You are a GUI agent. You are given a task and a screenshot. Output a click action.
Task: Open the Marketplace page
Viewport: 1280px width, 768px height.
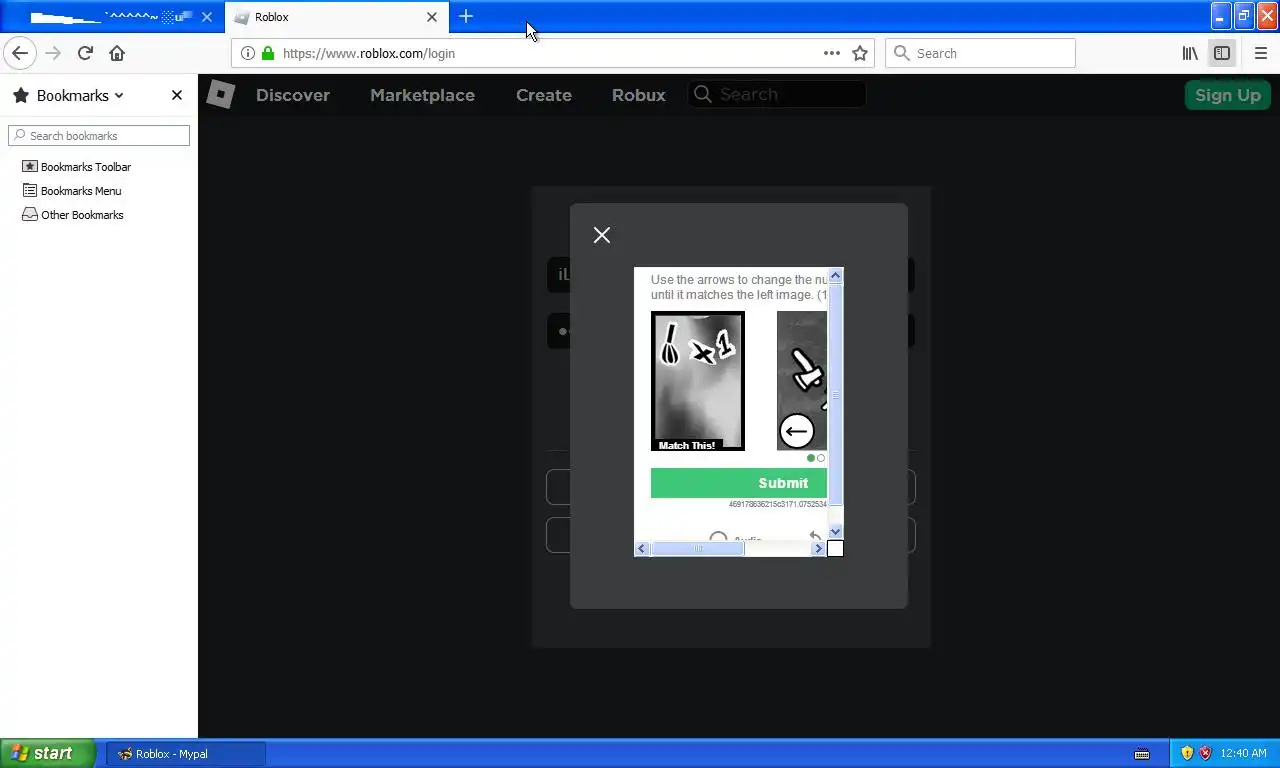click(422, 95)
